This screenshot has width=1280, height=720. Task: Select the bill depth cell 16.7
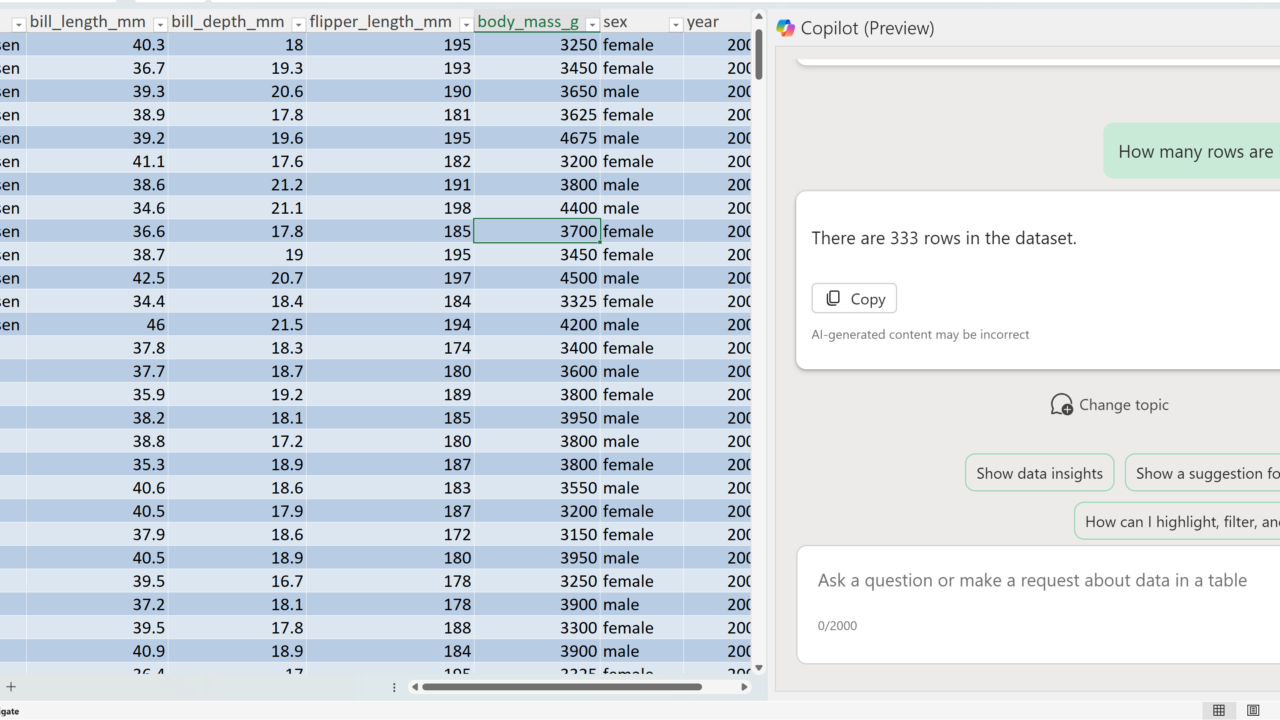tap(238, 581)
